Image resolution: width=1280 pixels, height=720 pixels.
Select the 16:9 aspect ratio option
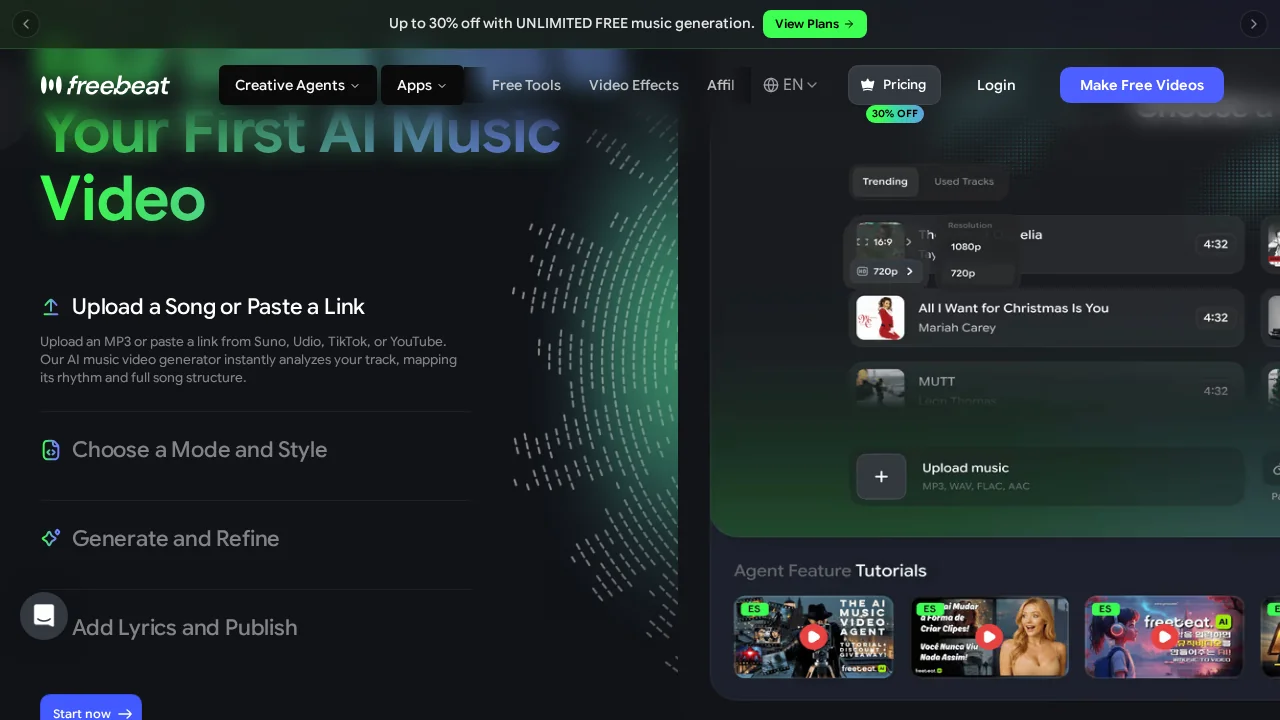[x=882, y=241]
